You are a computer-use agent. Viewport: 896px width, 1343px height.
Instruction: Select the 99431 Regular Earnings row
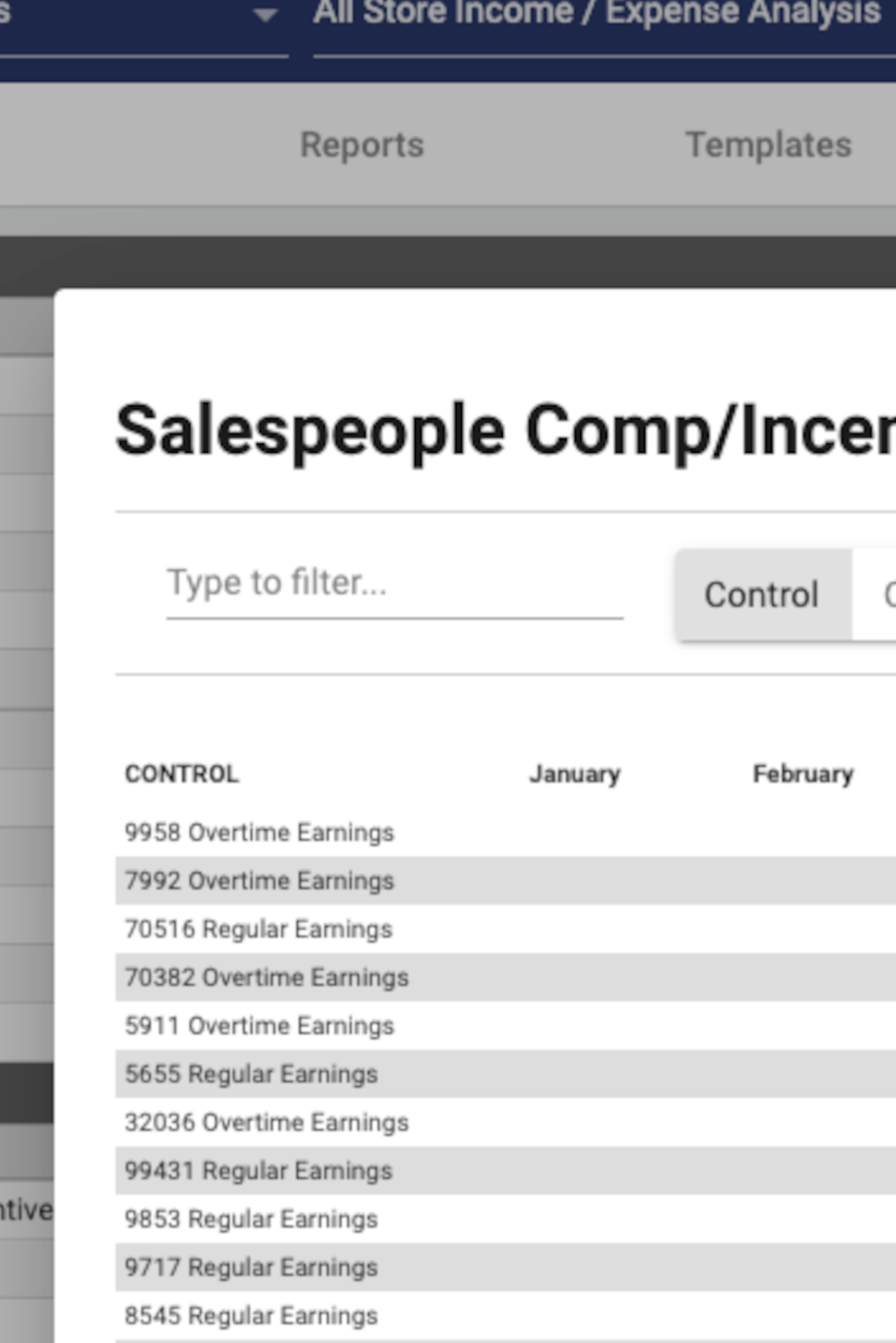pos(258,1171)
